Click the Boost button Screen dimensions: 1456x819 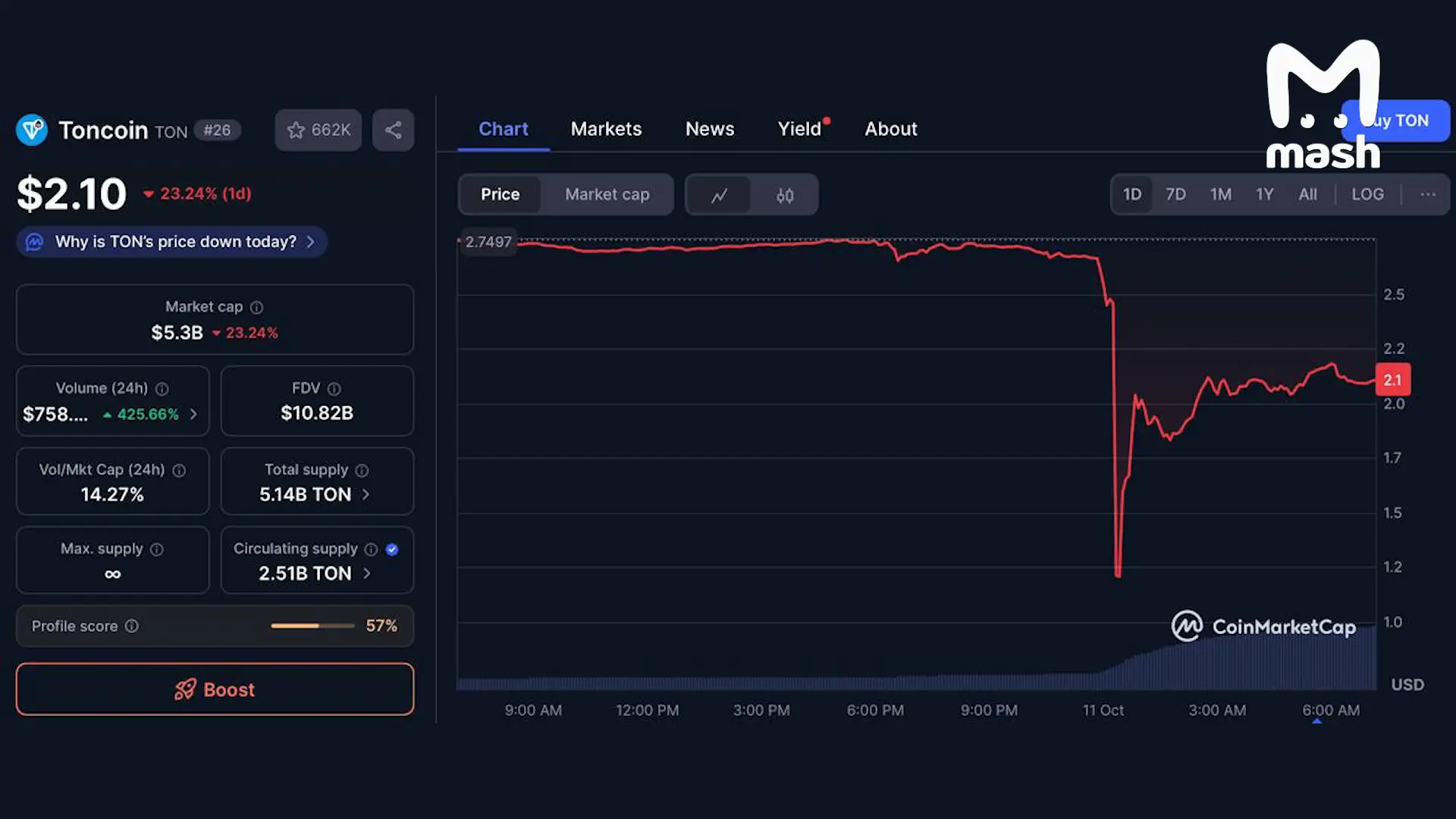(215, 689)
